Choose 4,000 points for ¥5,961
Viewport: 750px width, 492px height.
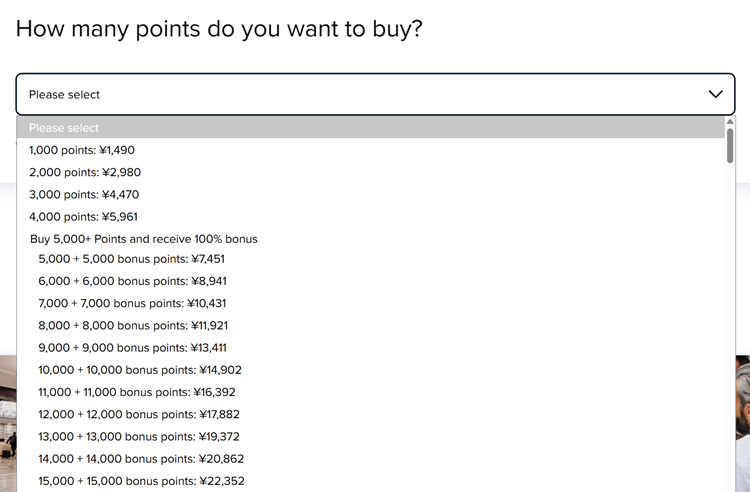[x=84, y=216]
